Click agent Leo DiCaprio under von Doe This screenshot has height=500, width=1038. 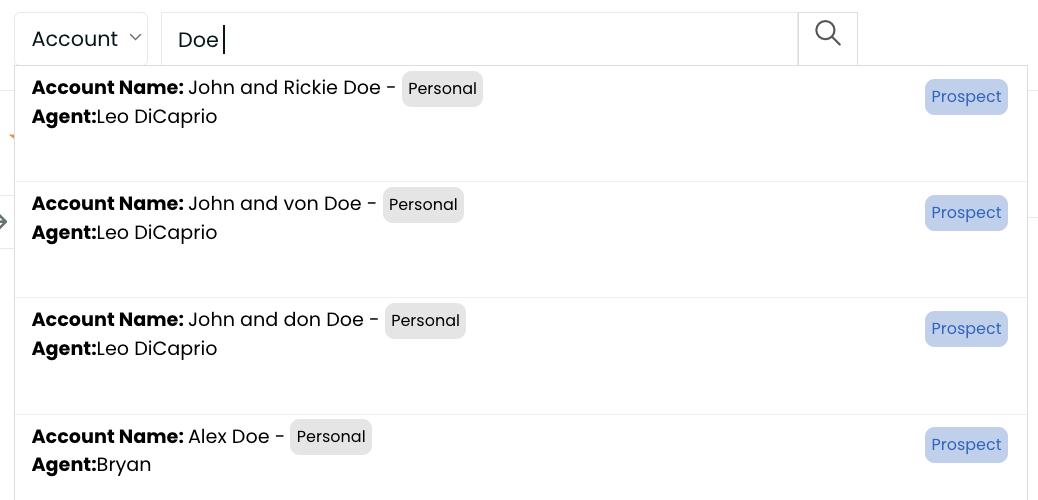click(157, 233)
